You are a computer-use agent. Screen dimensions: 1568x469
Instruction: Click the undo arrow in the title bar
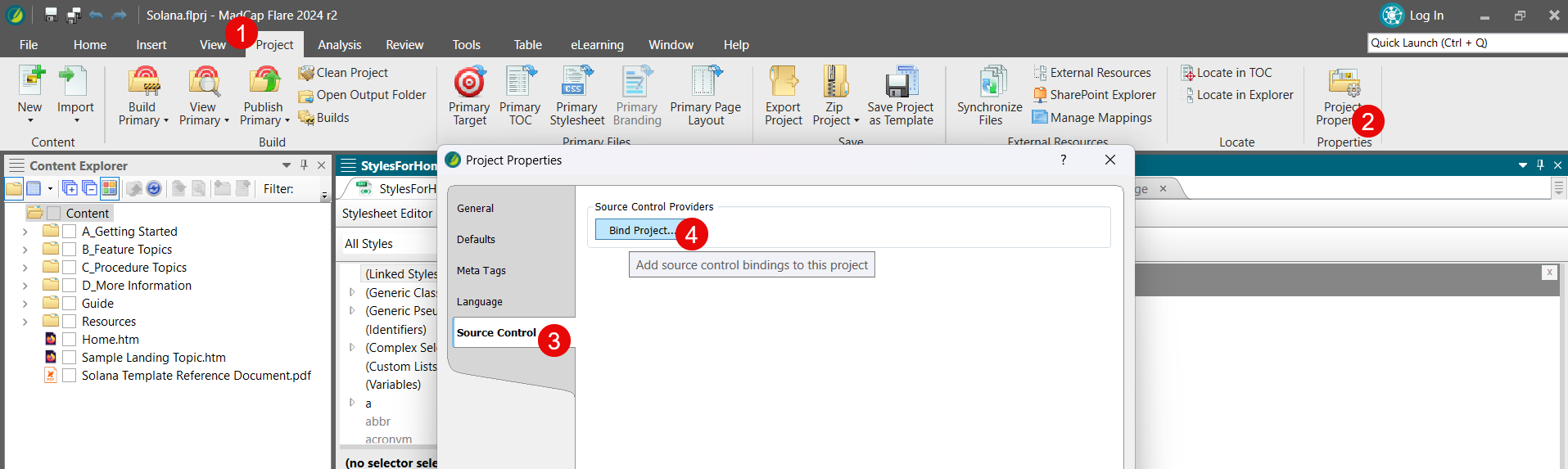click(x=97, y=15)
